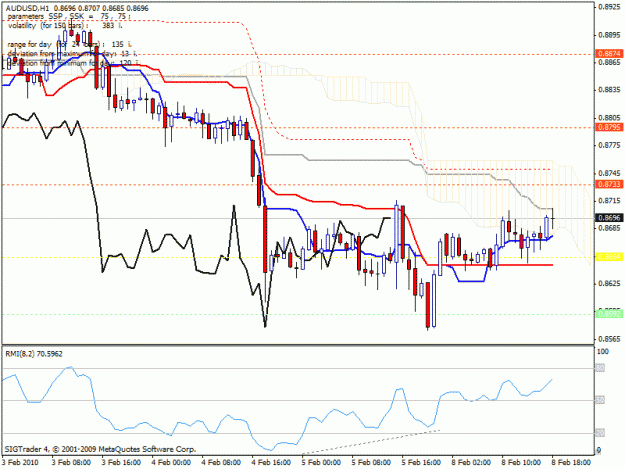The image size is (625, 469).
Task: Click the 0.8835 price scale label
Action: [609, 90]
